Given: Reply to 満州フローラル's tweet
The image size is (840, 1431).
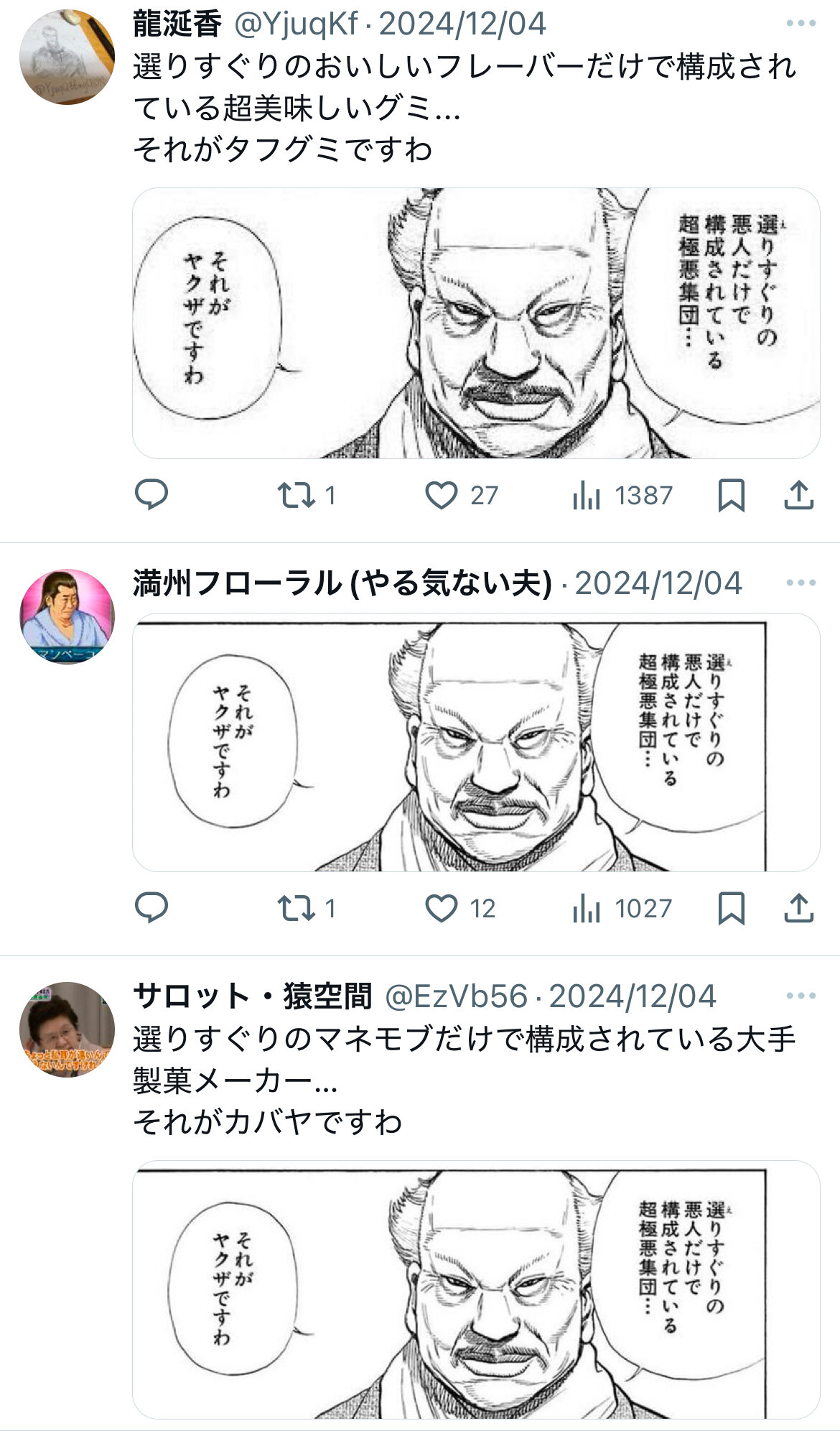Looking at the screenshot, I should tap(151, 908).
